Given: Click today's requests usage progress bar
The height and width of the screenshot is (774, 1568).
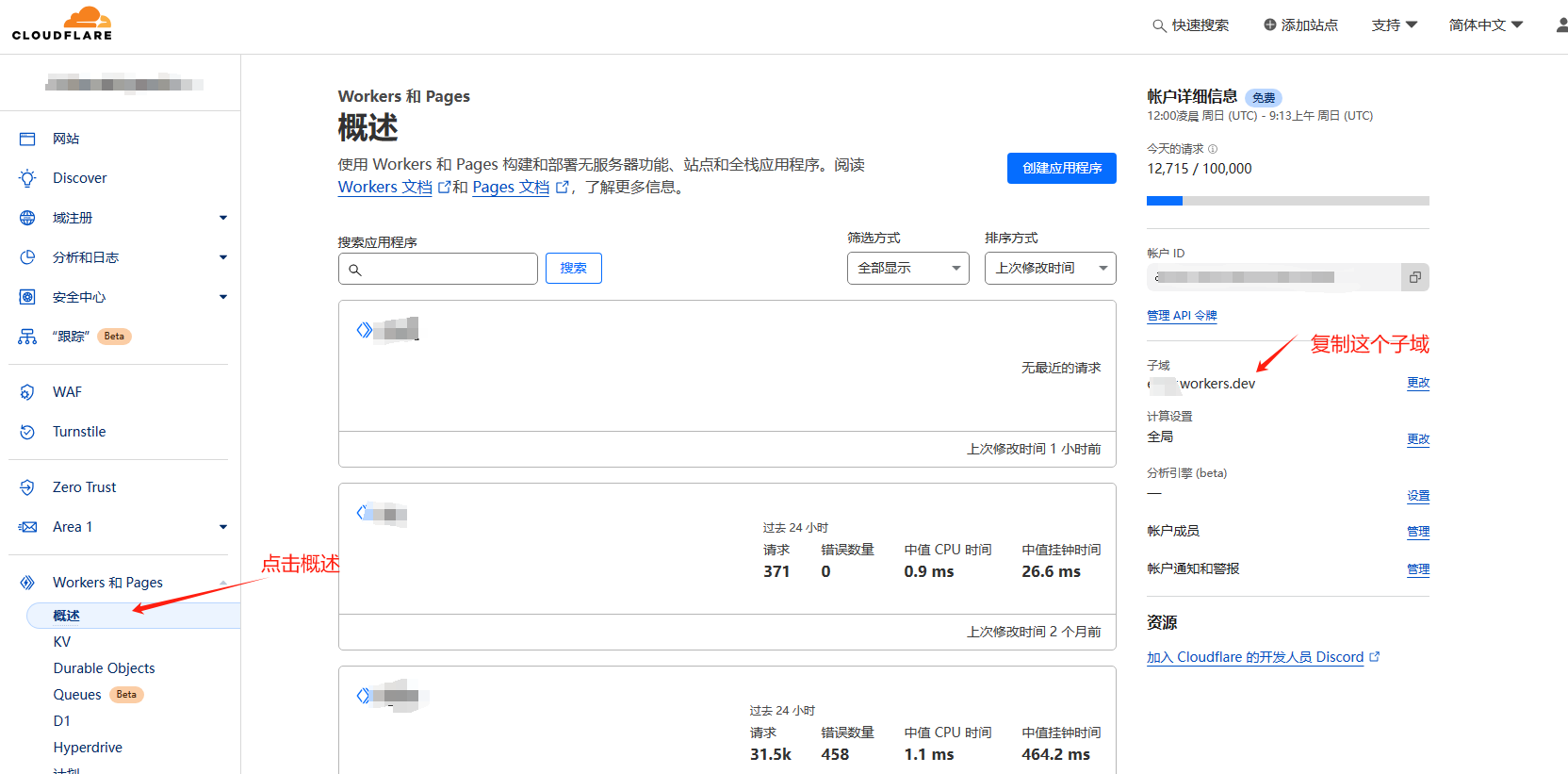Looking at the screenshot, I should [1288, 201].
